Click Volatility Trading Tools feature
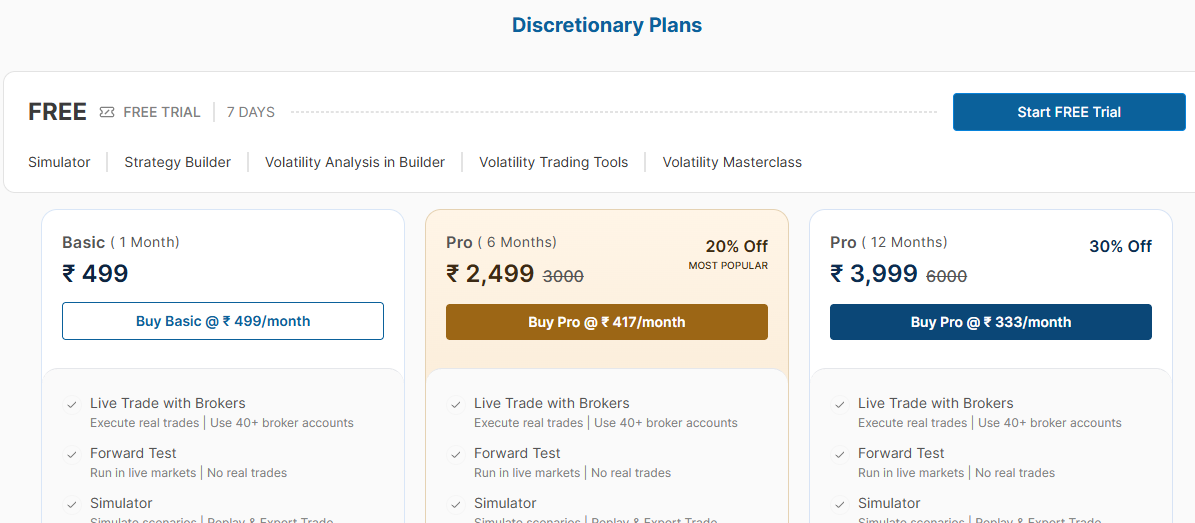The width and height of the screenshot is (1195, 523). point(554,162)
